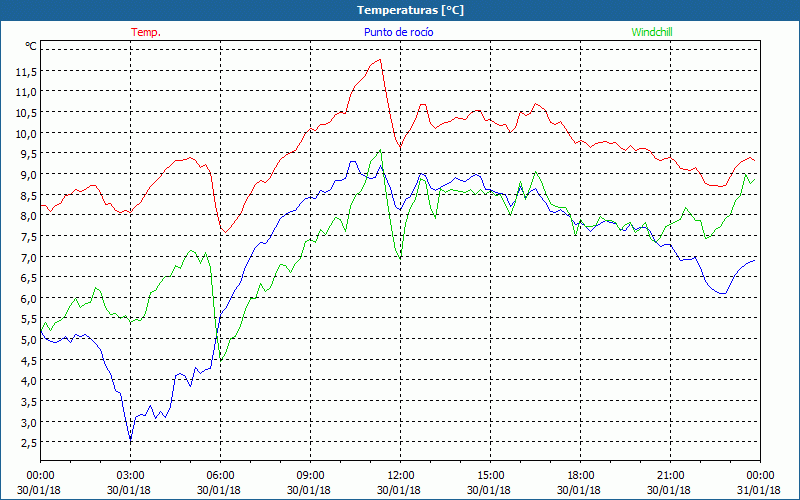Screen dimensions: 800x500
Task: Click the 4,0 y-axis value
Action: [x=29, y=382]
